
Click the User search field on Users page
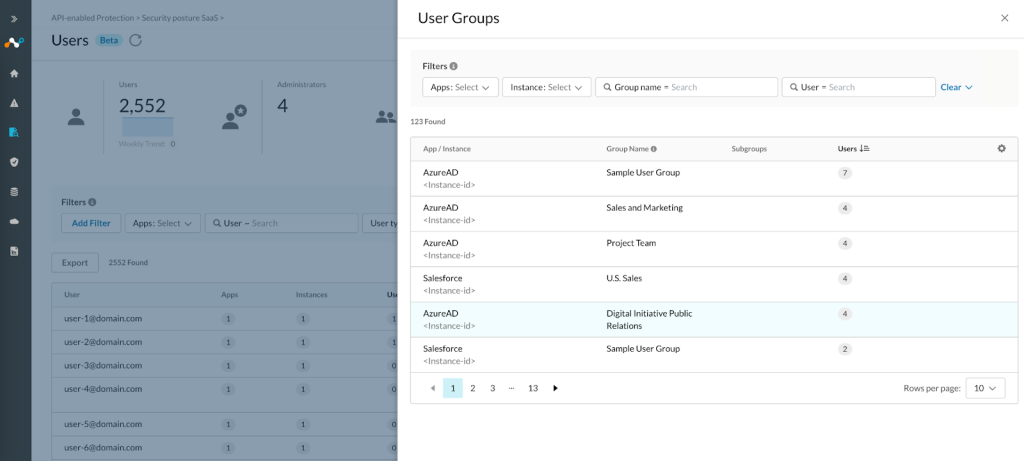[281, 223]
